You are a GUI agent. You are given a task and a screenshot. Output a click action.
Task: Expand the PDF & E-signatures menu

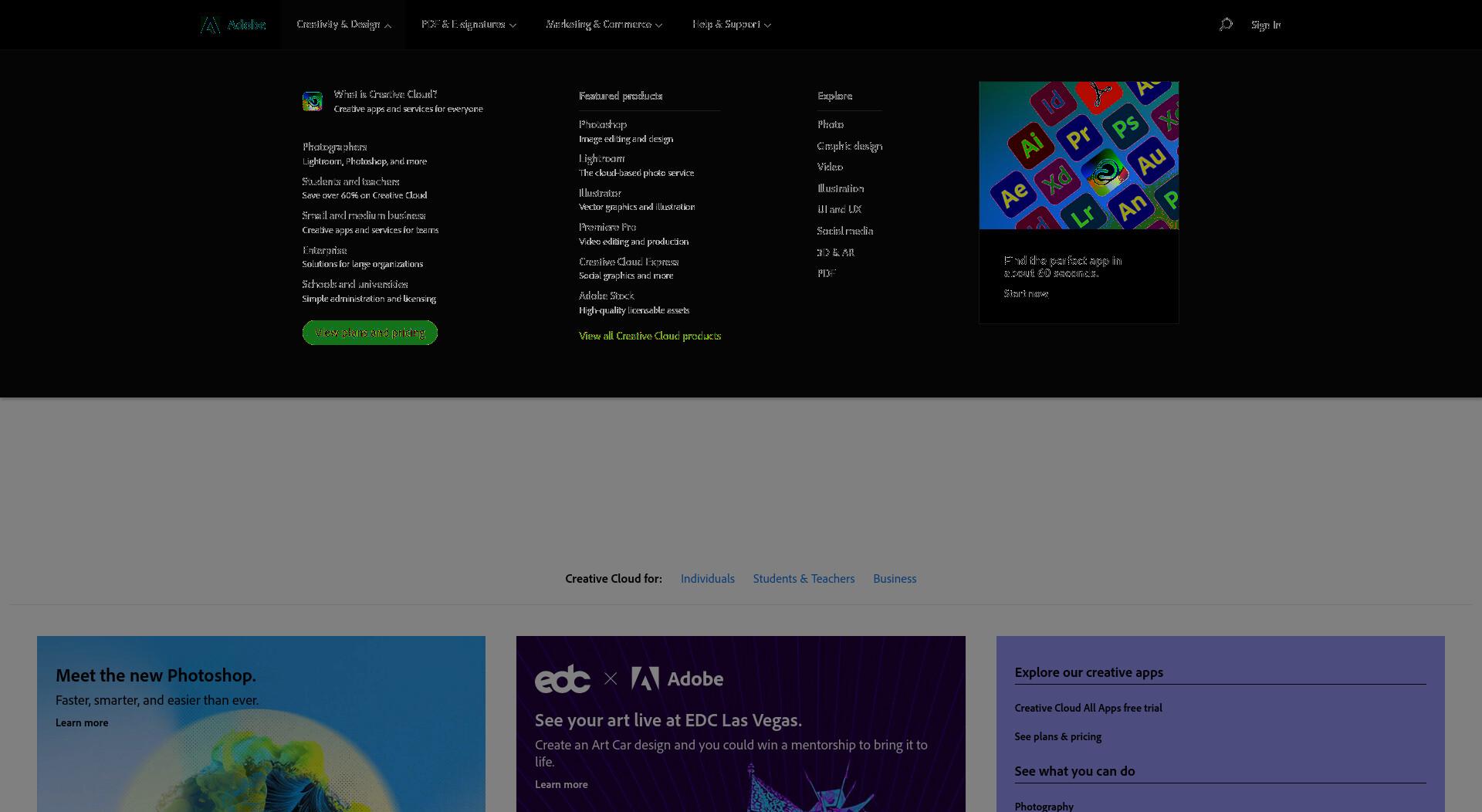[x=469, y=25]
